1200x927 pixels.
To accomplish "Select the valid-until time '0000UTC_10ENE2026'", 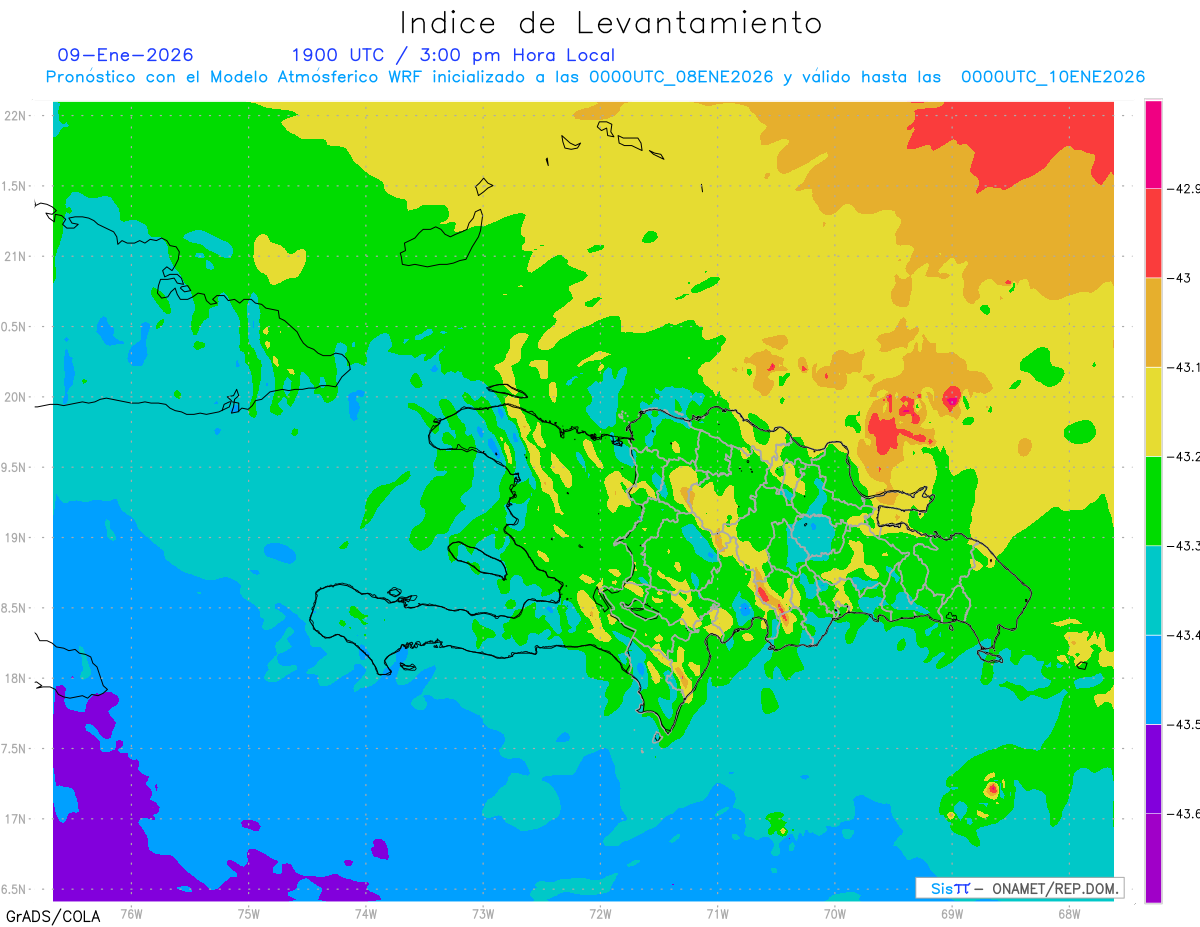I will point(1053,77).
